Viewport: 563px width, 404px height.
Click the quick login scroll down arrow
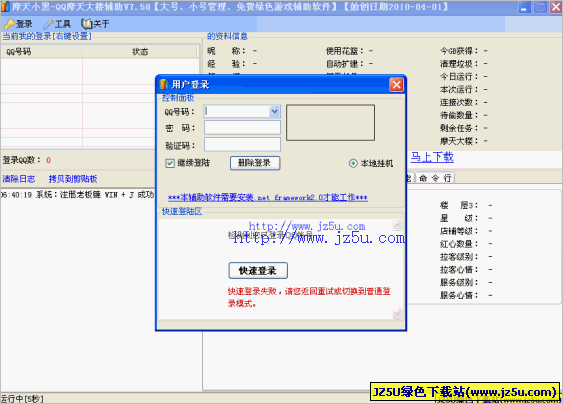pos(397,314)
